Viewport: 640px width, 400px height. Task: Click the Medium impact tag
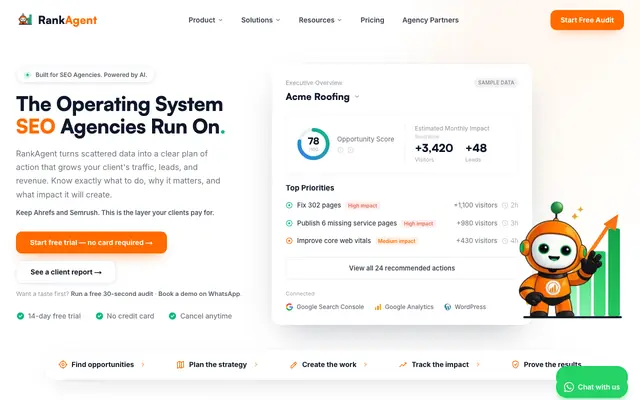tap(396, 241)
